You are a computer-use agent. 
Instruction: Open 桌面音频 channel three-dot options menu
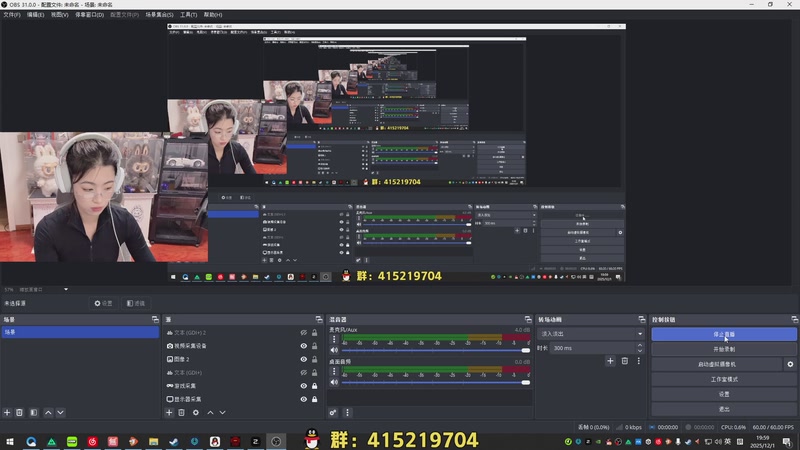tap(334, 371)
